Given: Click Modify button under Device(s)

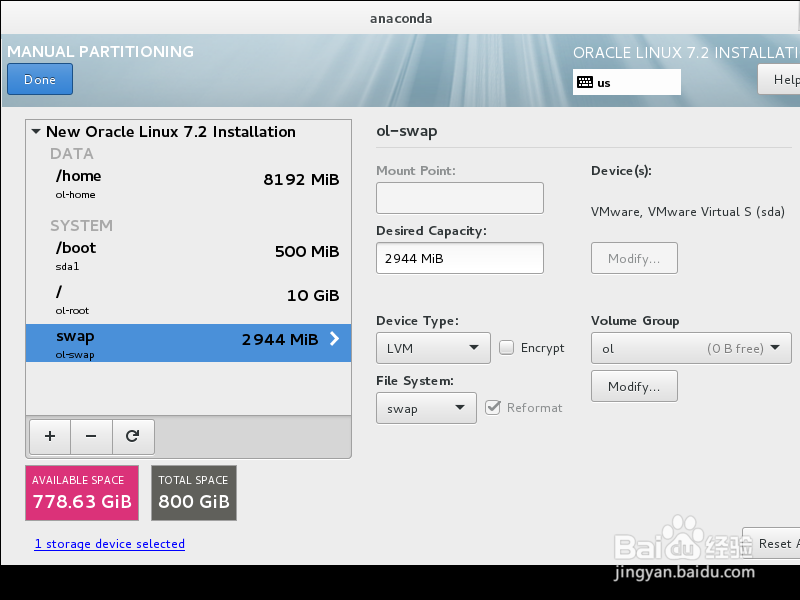Looking at the screenshot, I should click(634, 258).
